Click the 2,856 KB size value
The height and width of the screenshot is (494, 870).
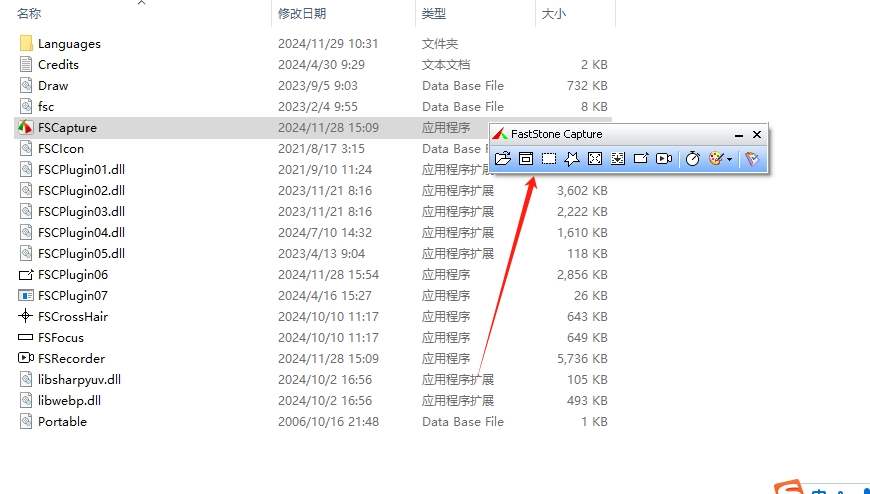[582, 275]
